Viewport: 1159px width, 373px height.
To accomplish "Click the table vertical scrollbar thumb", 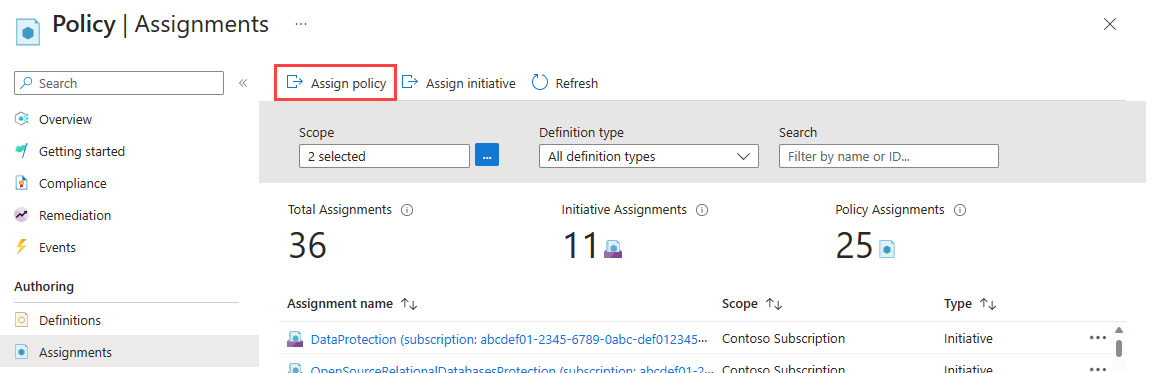I will (1119, 349).
